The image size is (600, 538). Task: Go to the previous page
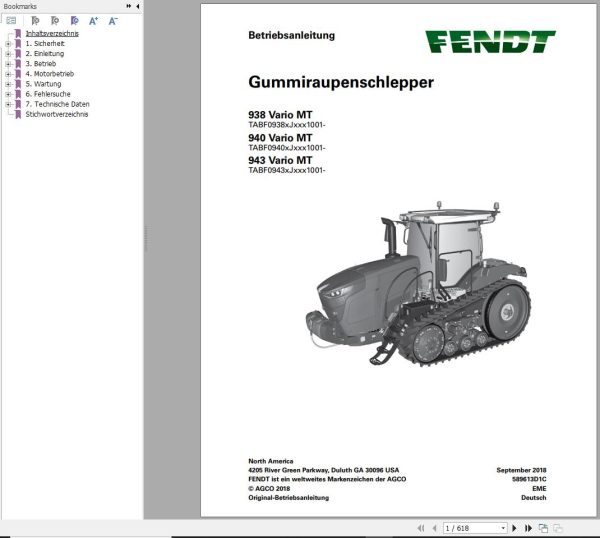click(x=434, y=528)
